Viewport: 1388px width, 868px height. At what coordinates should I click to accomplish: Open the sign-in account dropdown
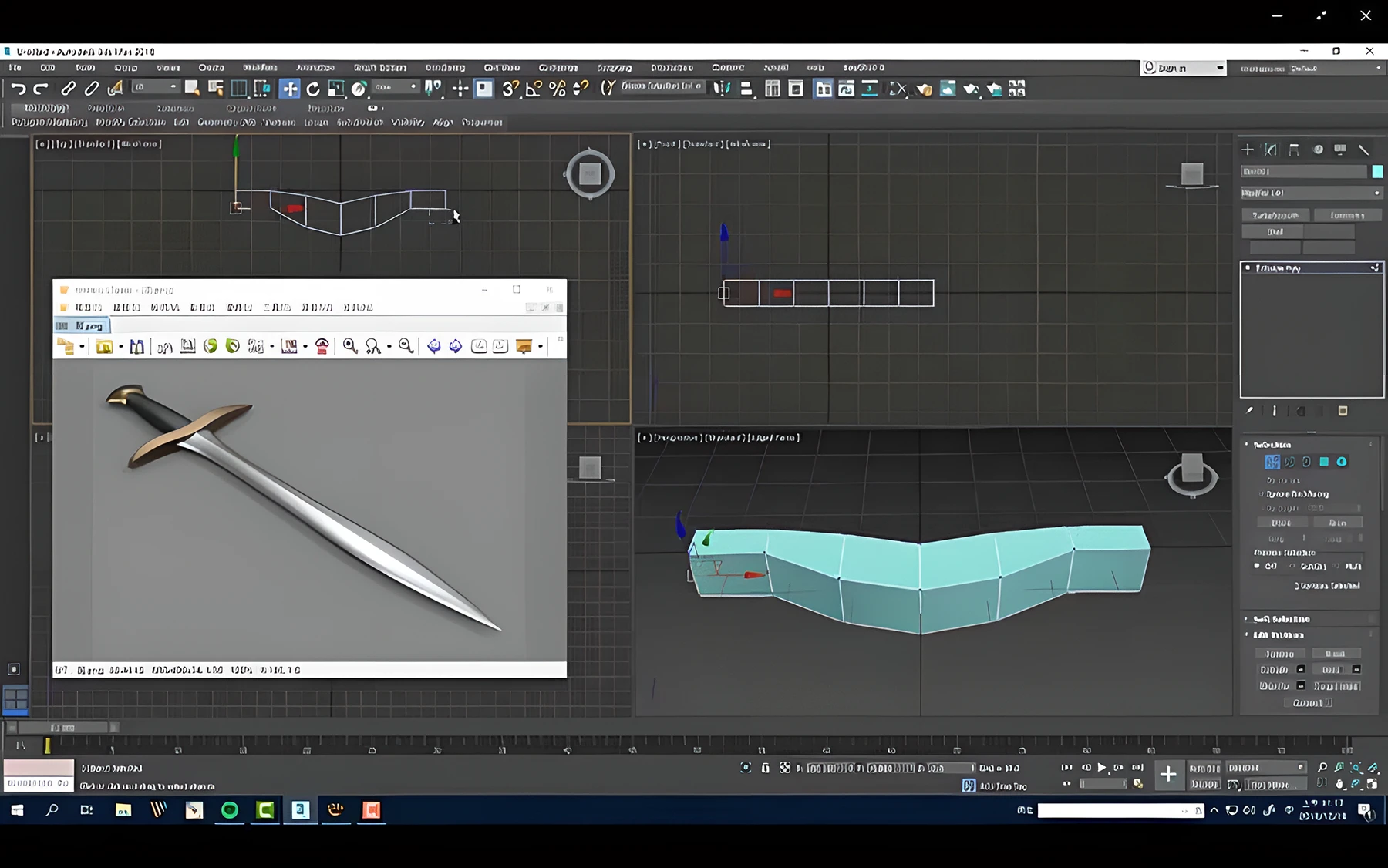point(1183,68)
